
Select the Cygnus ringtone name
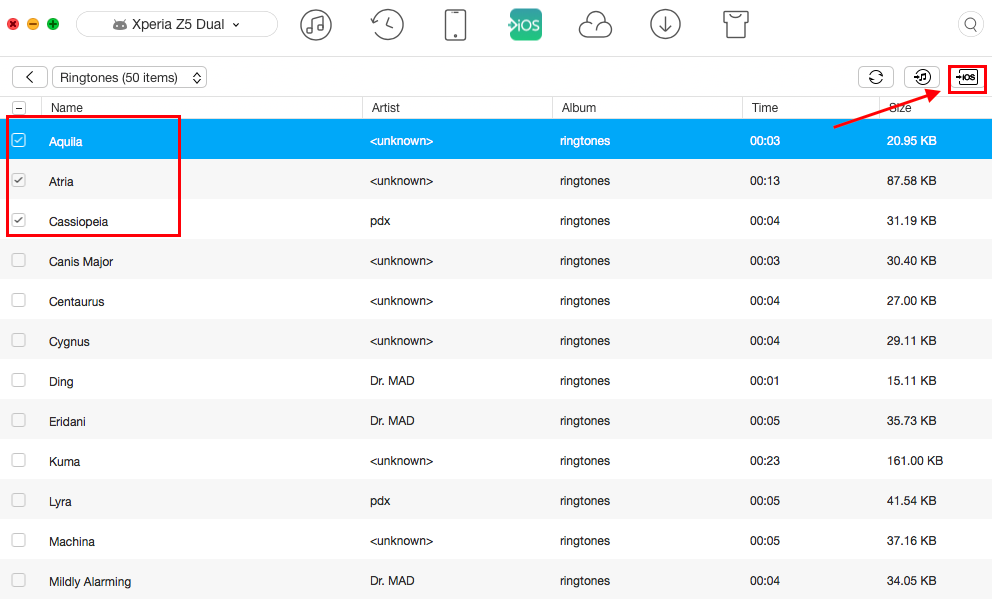pos(69,342)
